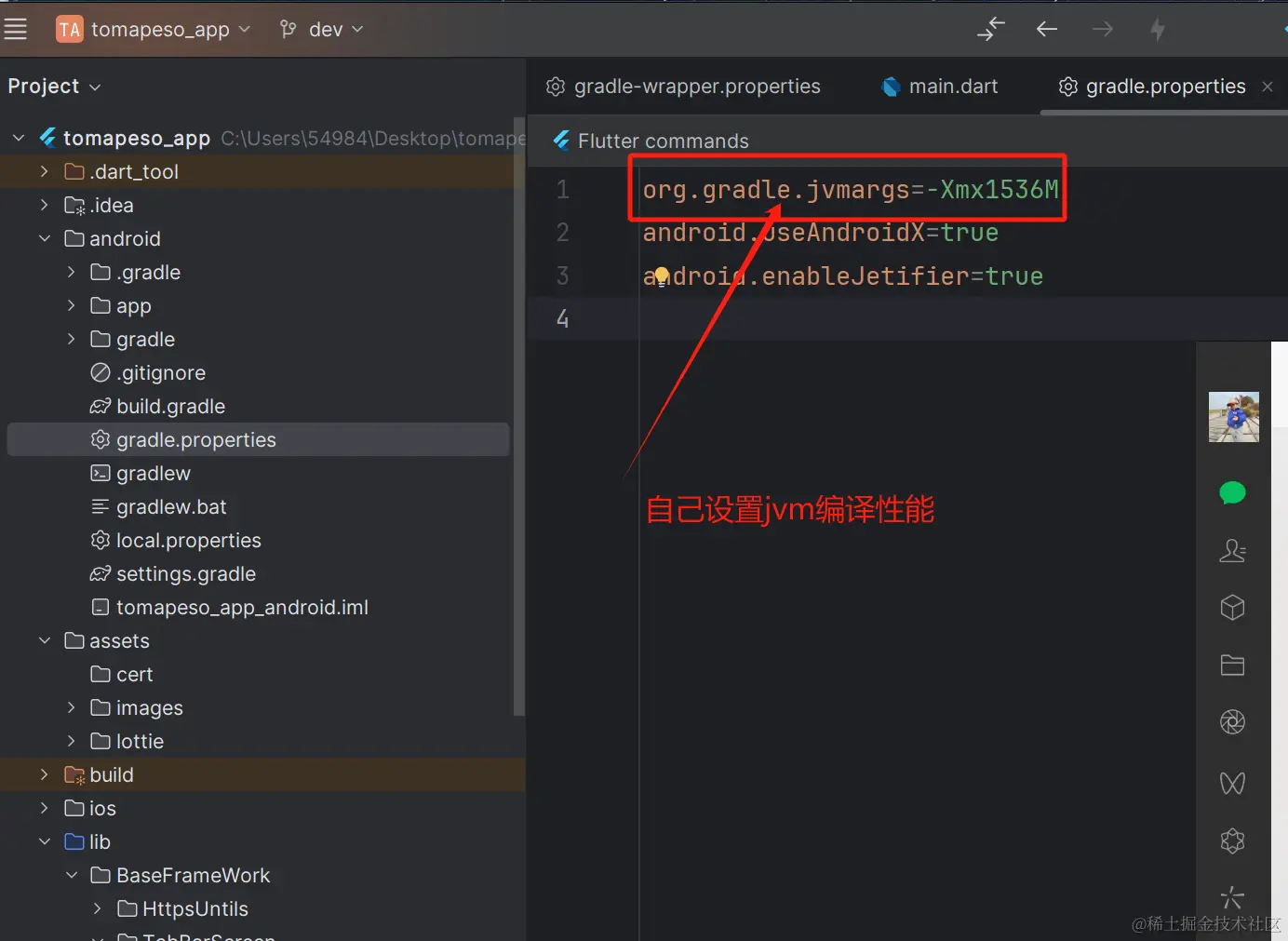
Task: Select tomapeso_app_android.iml file
Action: click(229, 607)
